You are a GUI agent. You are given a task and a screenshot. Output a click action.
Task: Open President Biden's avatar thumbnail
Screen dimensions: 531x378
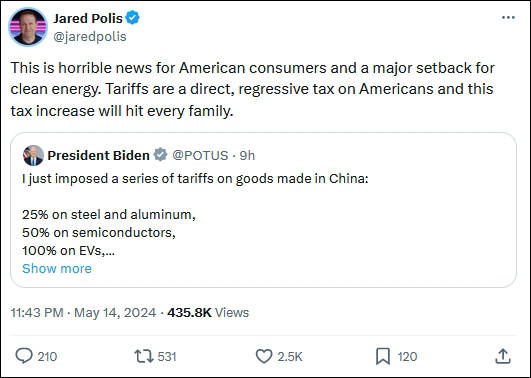(x=33, y=155)
